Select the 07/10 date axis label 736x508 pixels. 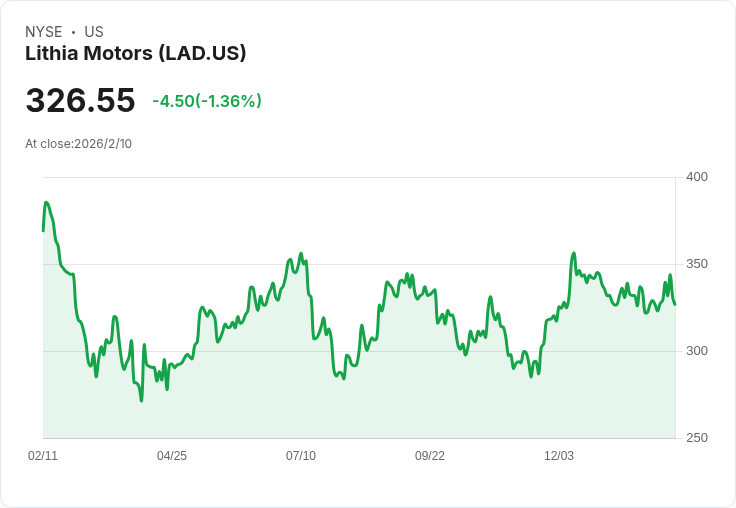(x=301, y=456)
